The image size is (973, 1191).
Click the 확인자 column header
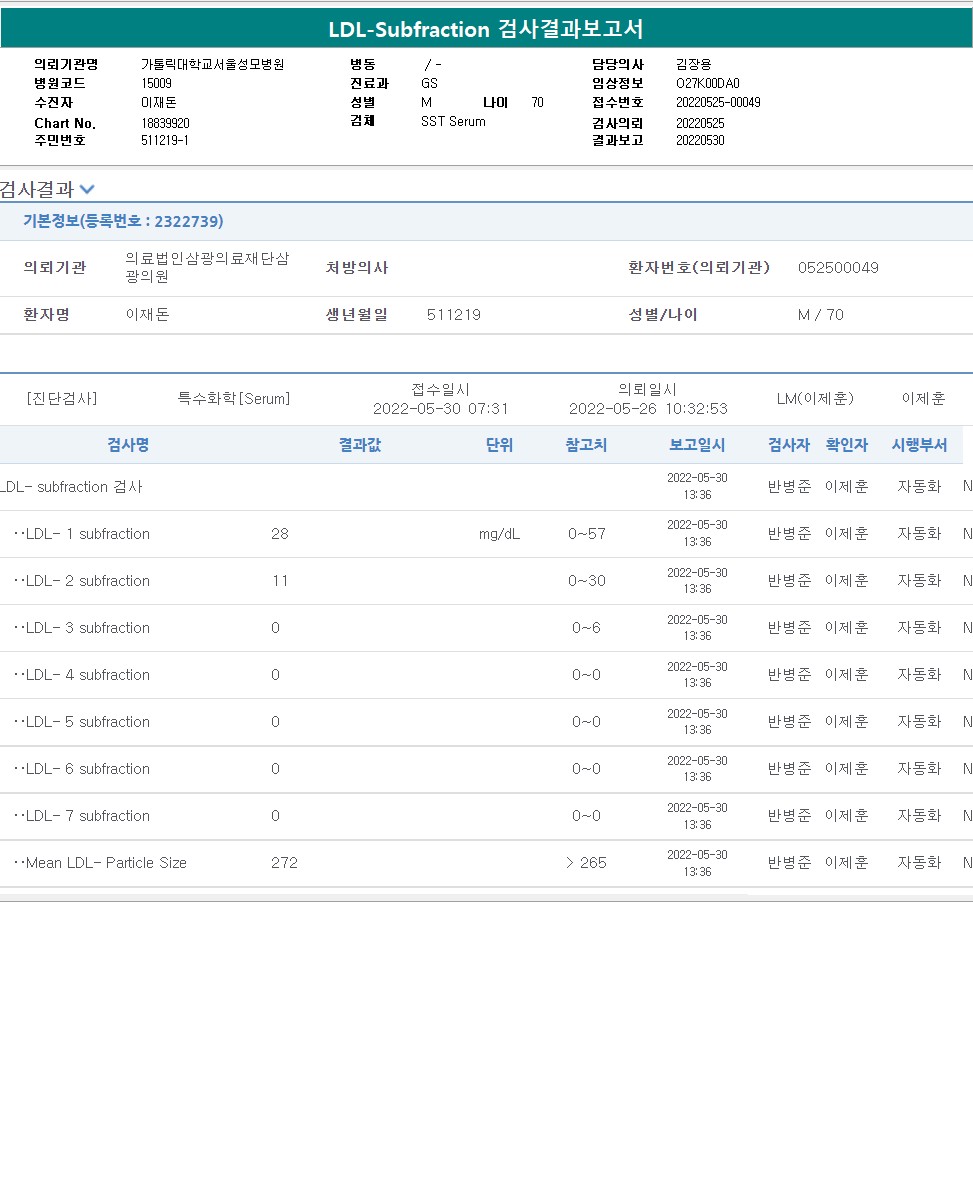point(846,445)
